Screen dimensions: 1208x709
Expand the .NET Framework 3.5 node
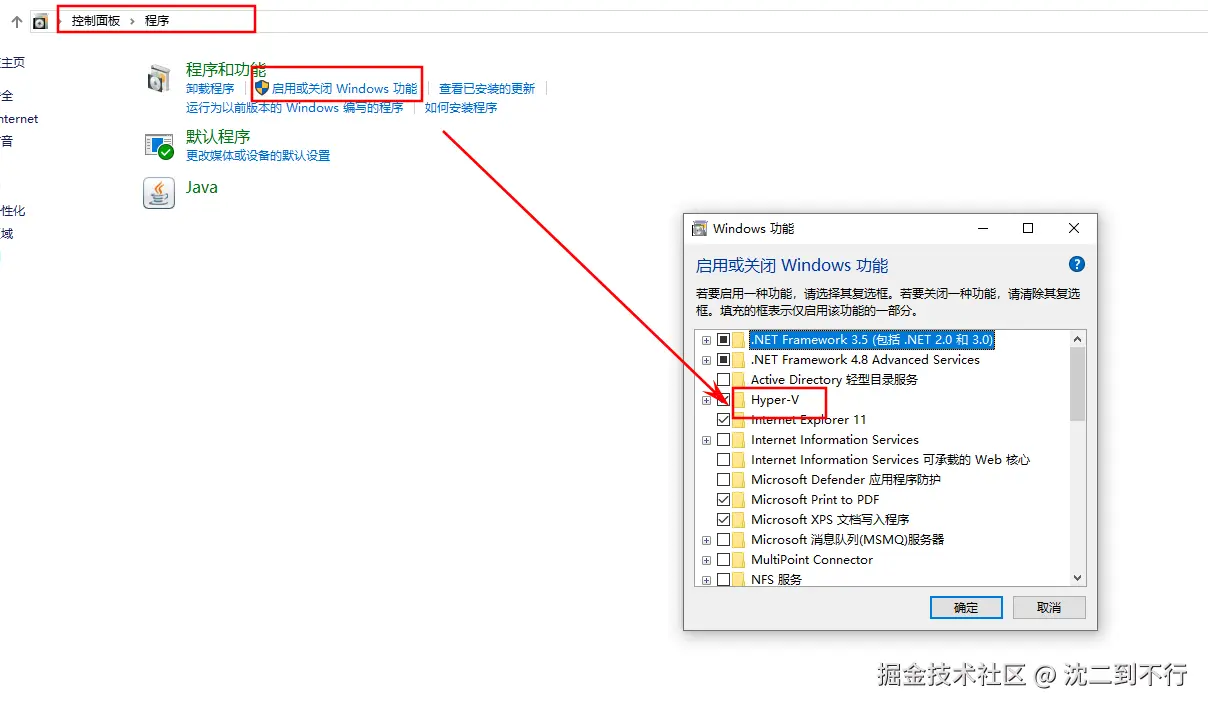pos(706,340)
